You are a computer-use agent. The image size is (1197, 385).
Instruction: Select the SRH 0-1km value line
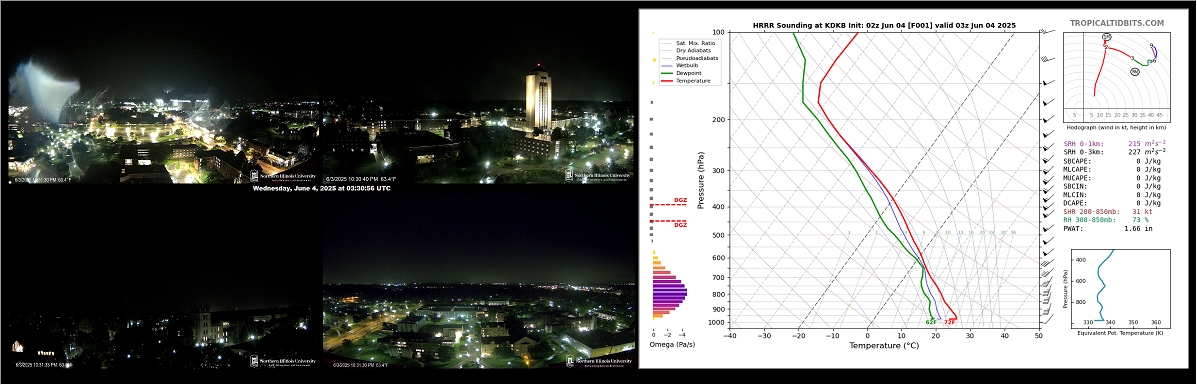click(1114, 143)
